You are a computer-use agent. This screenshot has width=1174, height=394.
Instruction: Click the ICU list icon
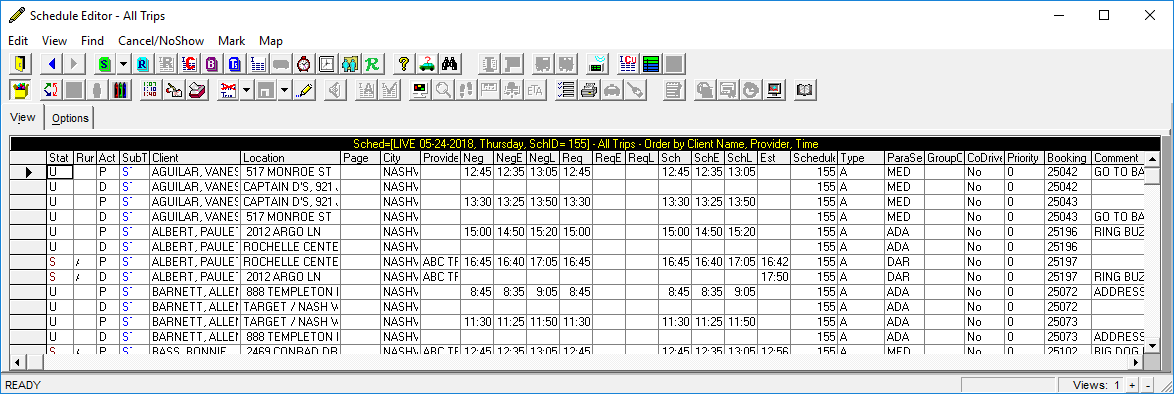point(629,64)
